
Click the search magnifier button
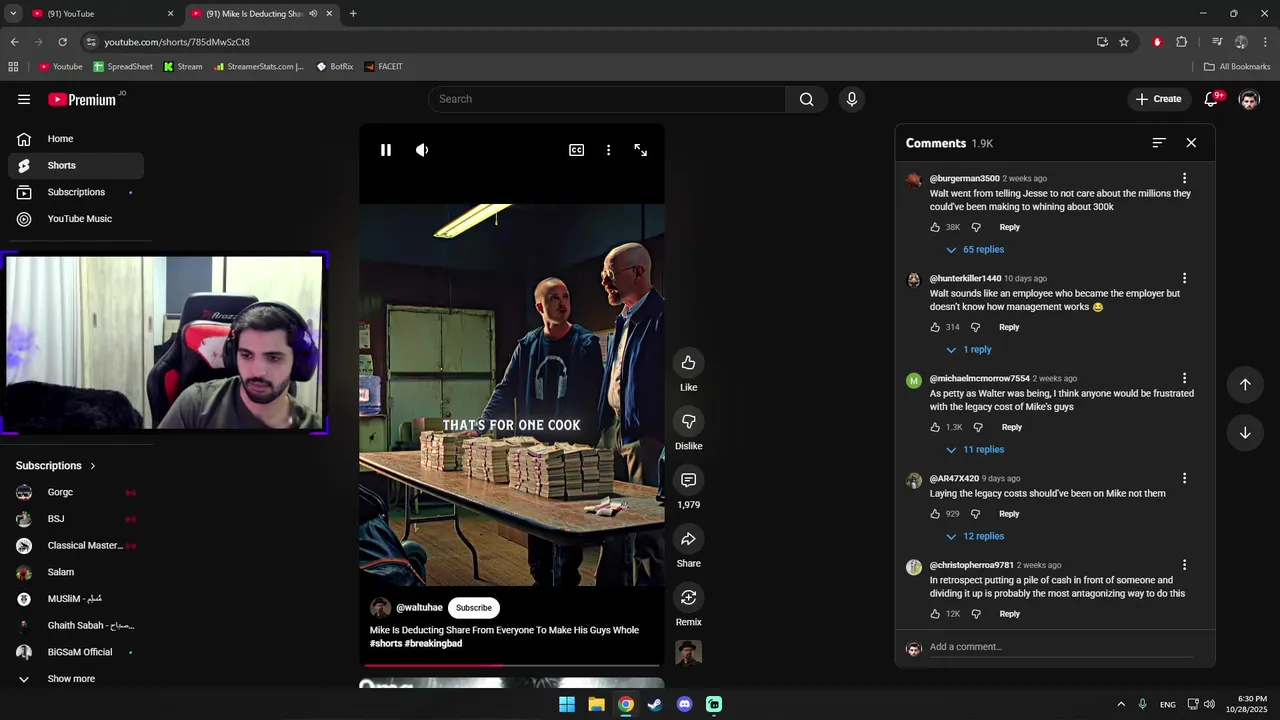tap(807, 99)
